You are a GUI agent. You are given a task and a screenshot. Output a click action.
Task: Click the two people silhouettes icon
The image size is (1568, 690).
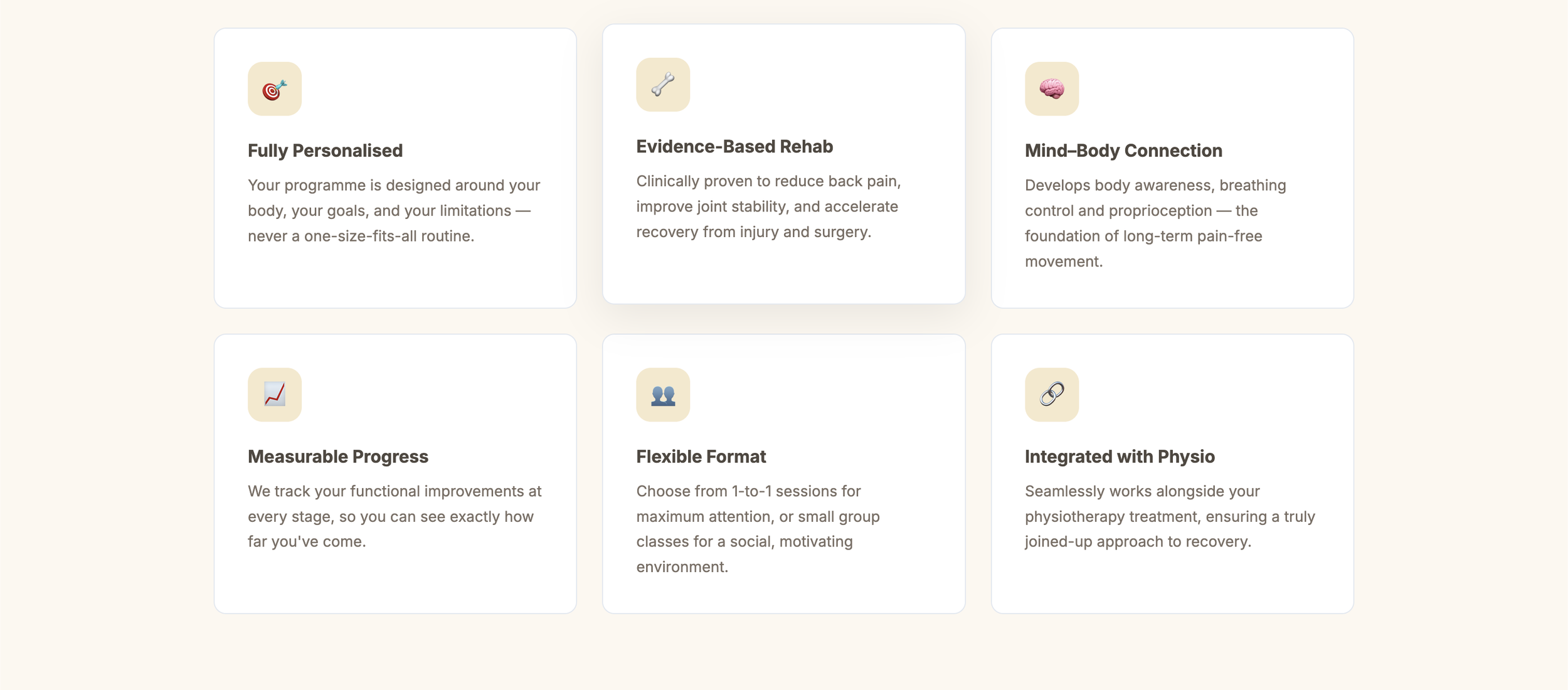(x=663, y=395)
